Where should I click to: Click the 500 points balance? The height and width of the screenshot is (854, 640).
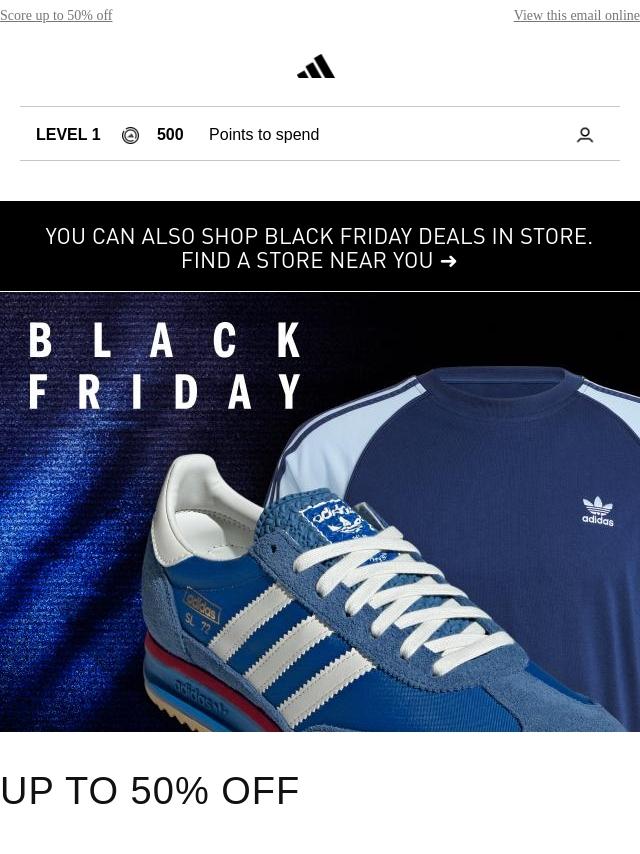coord(170,135)
